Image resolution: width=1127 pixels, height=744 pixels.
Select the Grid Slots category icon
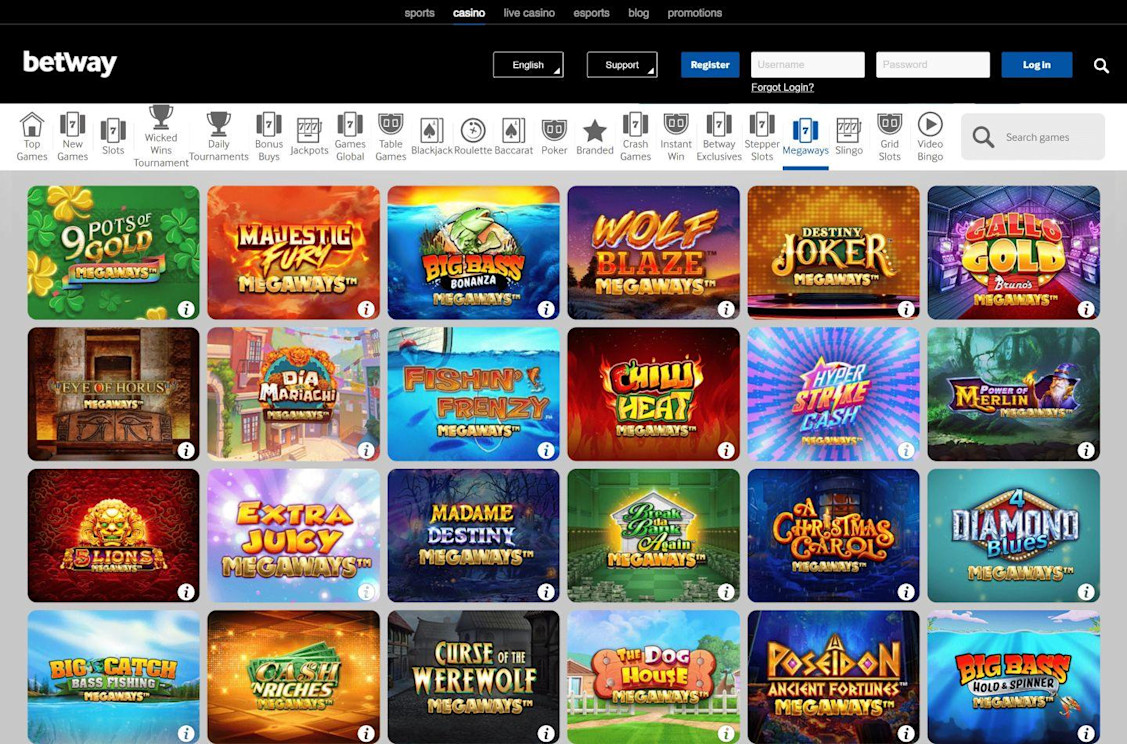[889, 124]
